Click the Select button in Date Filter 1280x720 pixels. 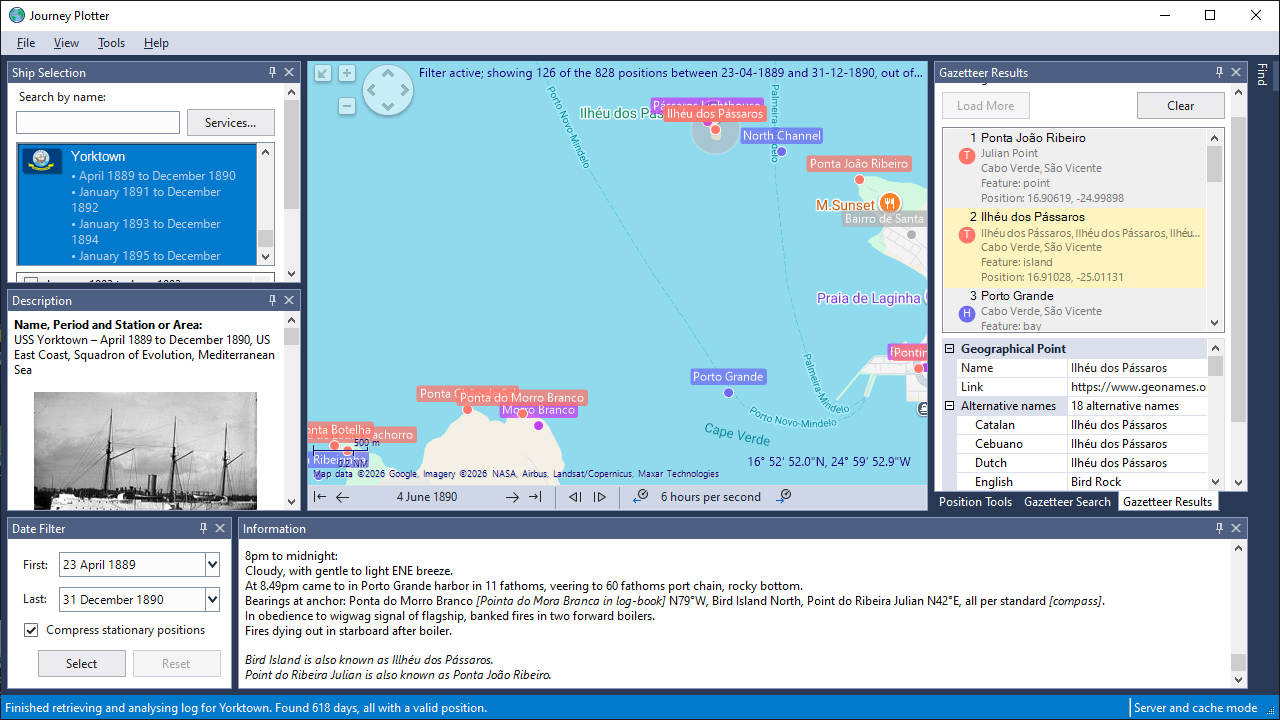coord(82,664)
